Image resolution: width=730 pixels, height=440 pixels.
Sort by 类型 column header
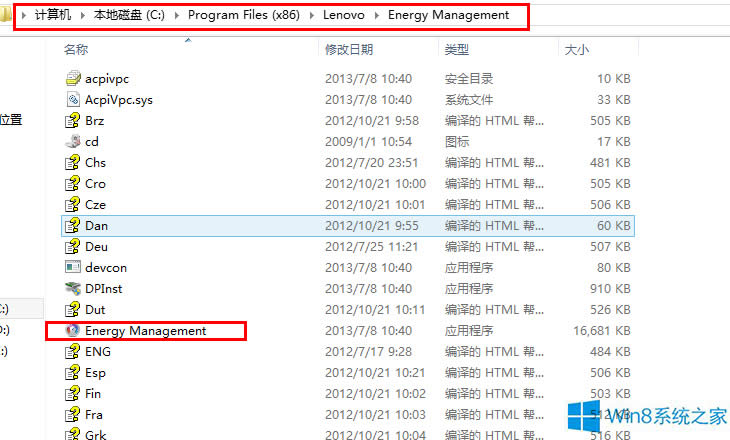point(457,49)
